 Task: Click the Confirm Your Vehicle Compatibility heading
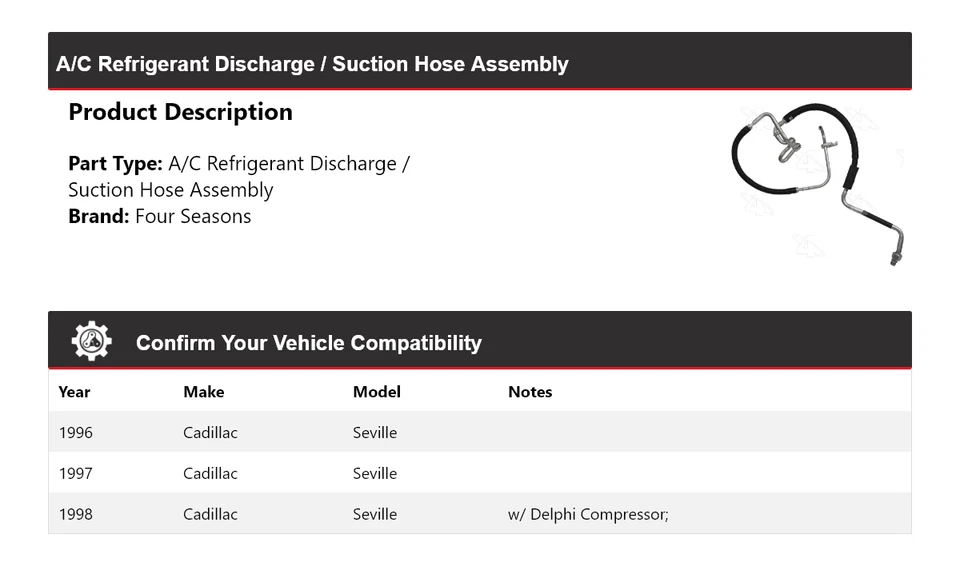[308, 343]
